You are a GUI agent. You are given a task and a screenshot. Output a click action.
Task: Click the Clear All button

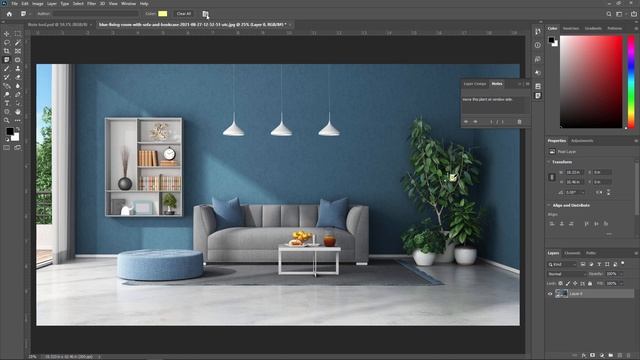pos(184,14)
